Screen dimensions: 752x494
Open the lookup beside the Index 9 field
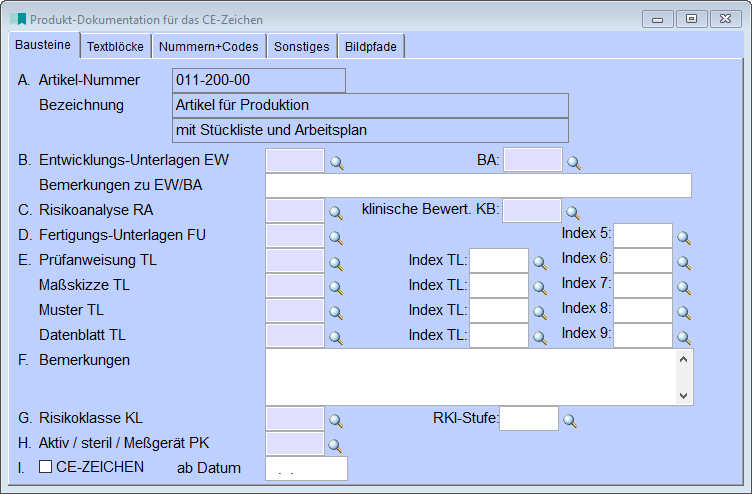coord(684,338)
